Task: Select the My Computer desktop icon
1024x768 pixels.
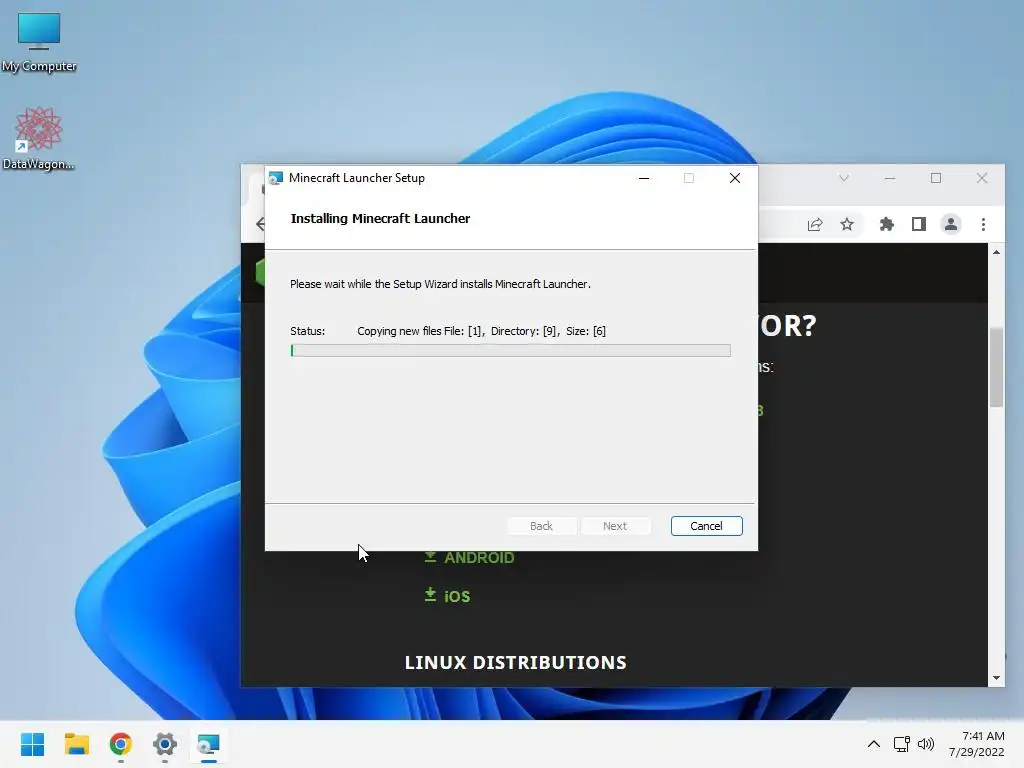Action: click(39, 42)
